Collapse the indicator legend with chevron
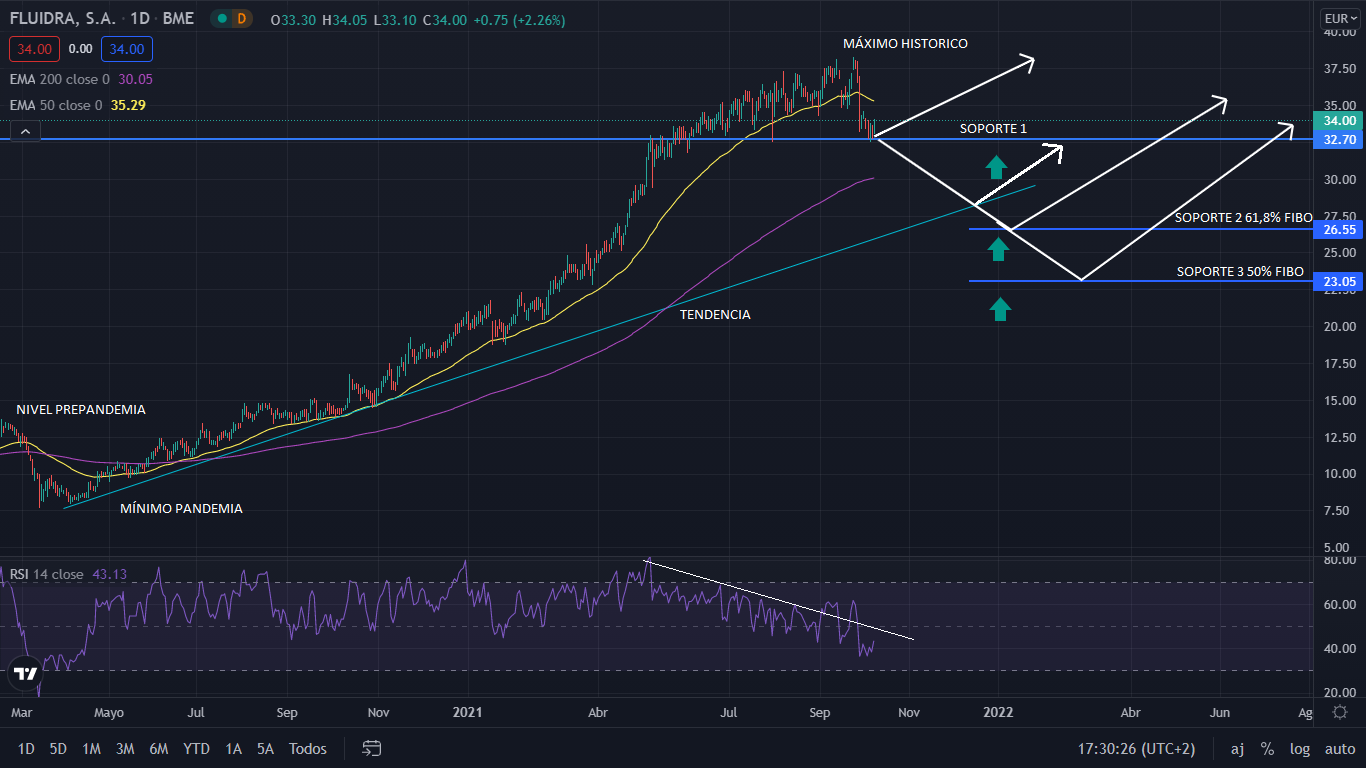The width and height of the screenshot is (1366, 768). pyautogui.click(x=25, y=131)
